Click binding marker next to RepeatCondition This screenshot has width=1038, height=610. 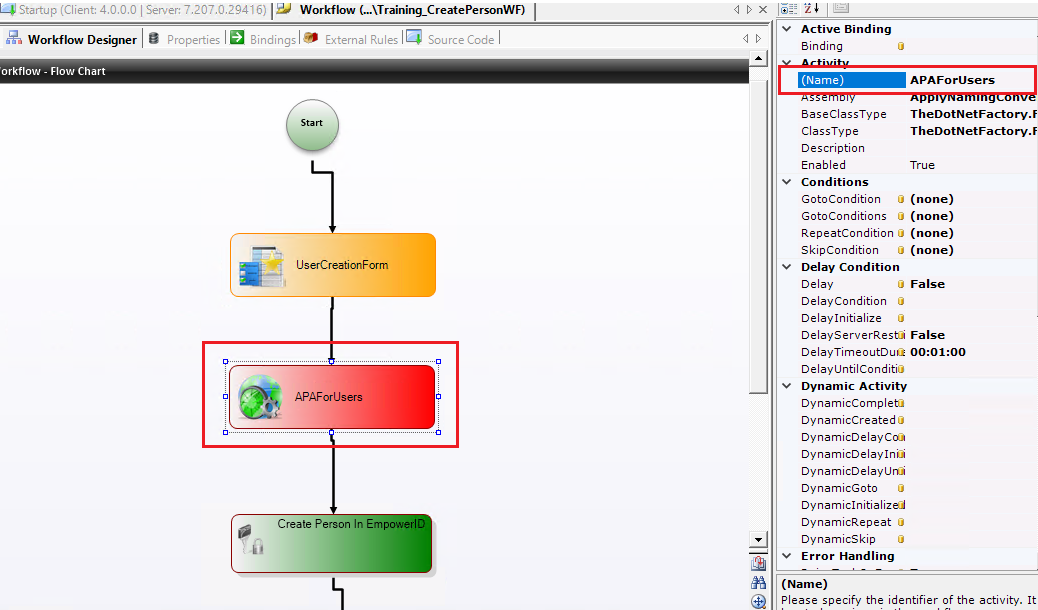900,233
